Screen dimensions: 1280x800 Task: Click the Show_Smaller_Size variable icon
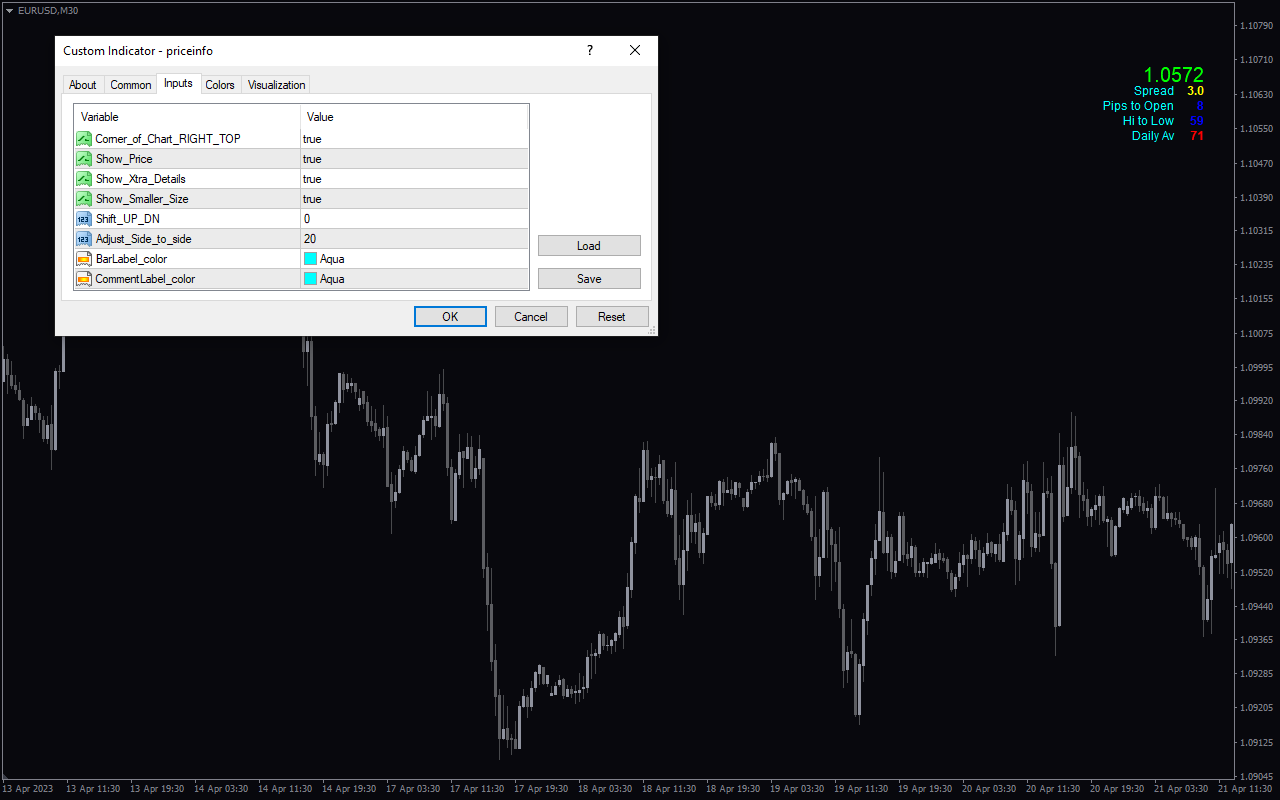(84, 199)
